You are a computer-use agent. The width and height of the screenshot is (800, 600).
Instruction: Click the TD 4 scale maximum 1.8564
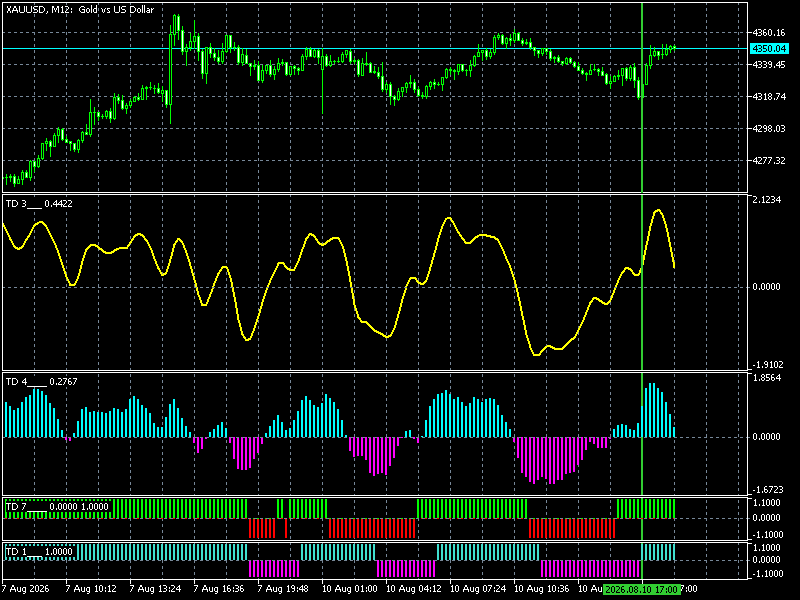(767, 378)
